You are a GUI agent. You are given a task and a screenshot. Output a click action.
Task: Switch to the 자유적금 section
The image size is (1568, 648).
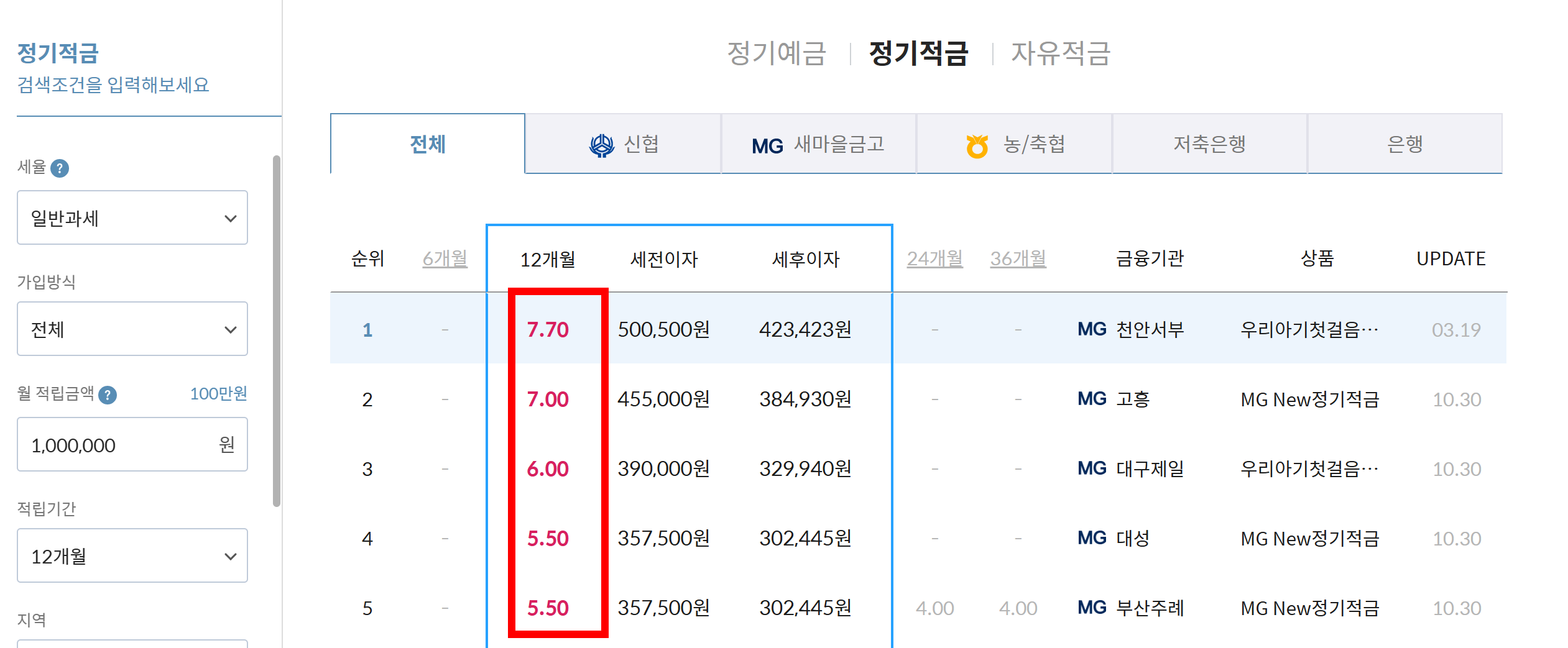[1061, 53]
